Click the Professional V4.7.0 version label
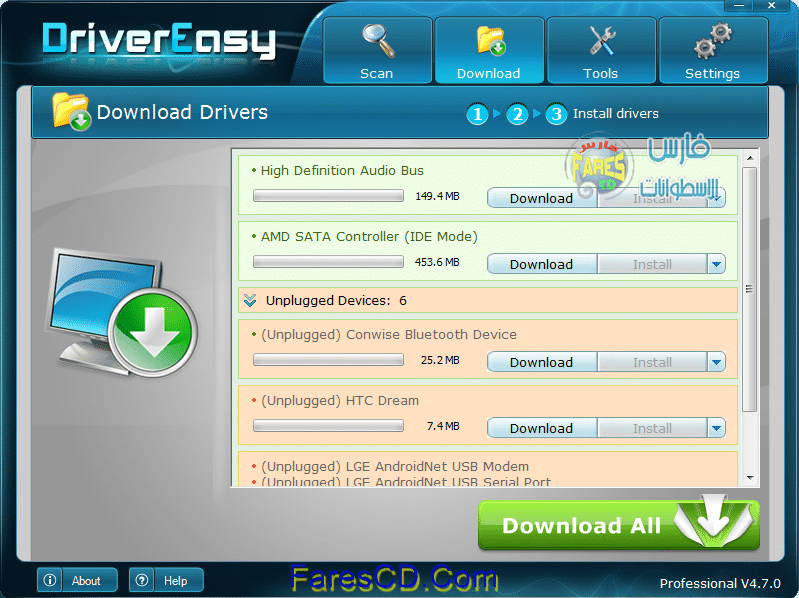The width and height of the screenshot is (799, 598). click(720, 583)
